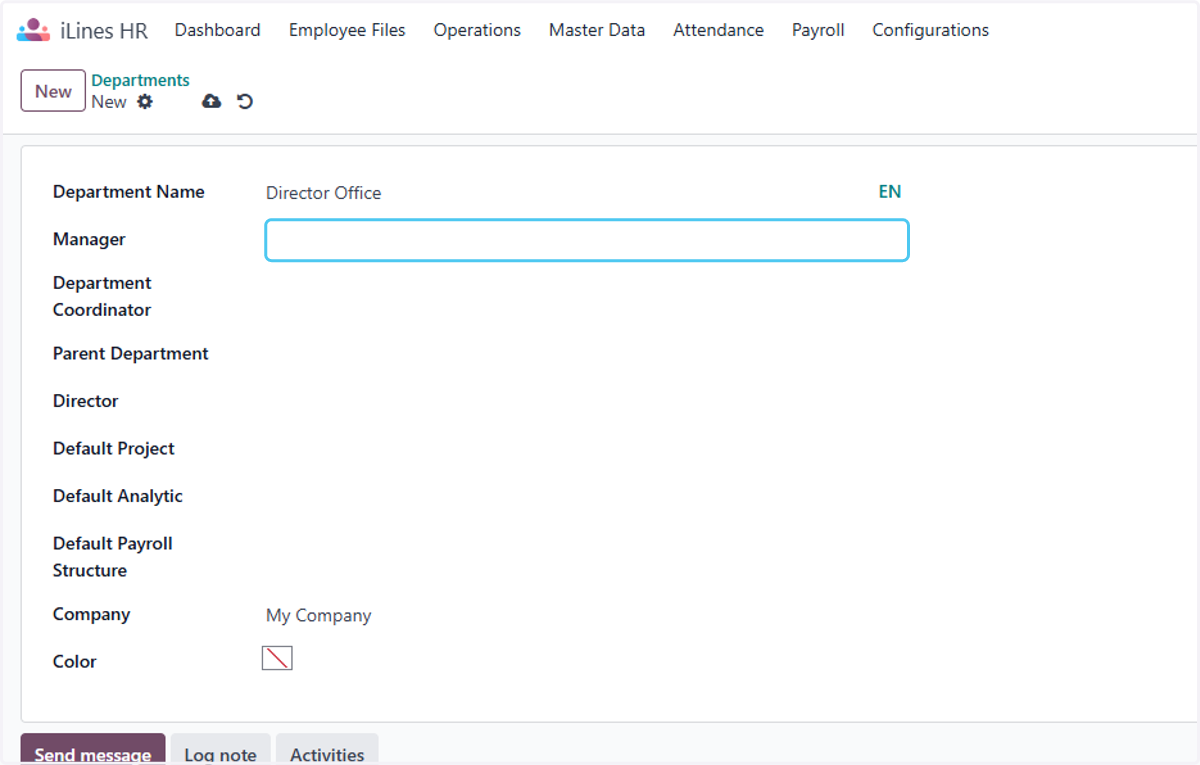
Task: Open the Payroll menu
Action: pyautogui.click(x=818, y=30)
